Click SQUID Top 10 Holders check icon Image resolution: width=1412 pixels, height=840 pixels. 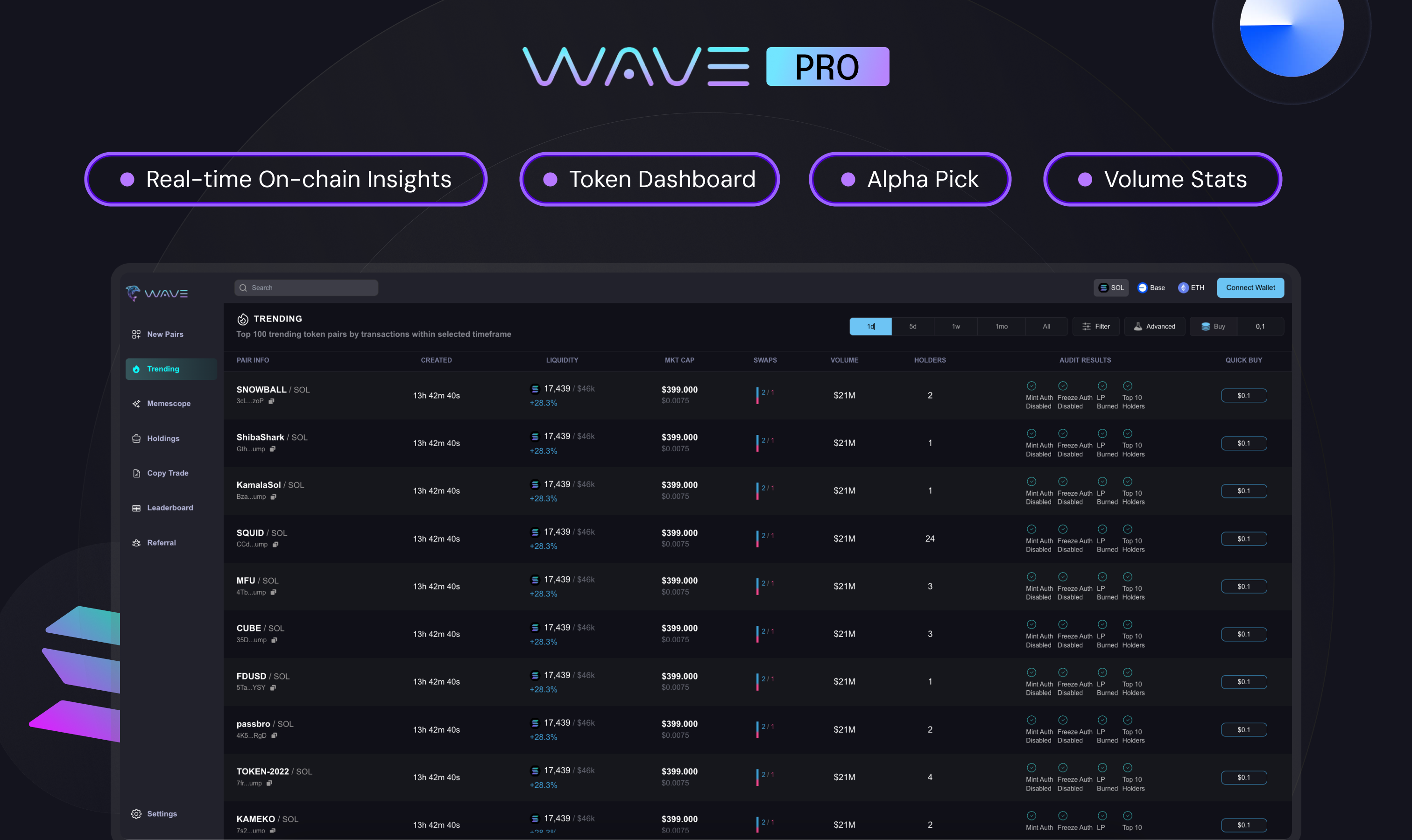click(1128, 529)
